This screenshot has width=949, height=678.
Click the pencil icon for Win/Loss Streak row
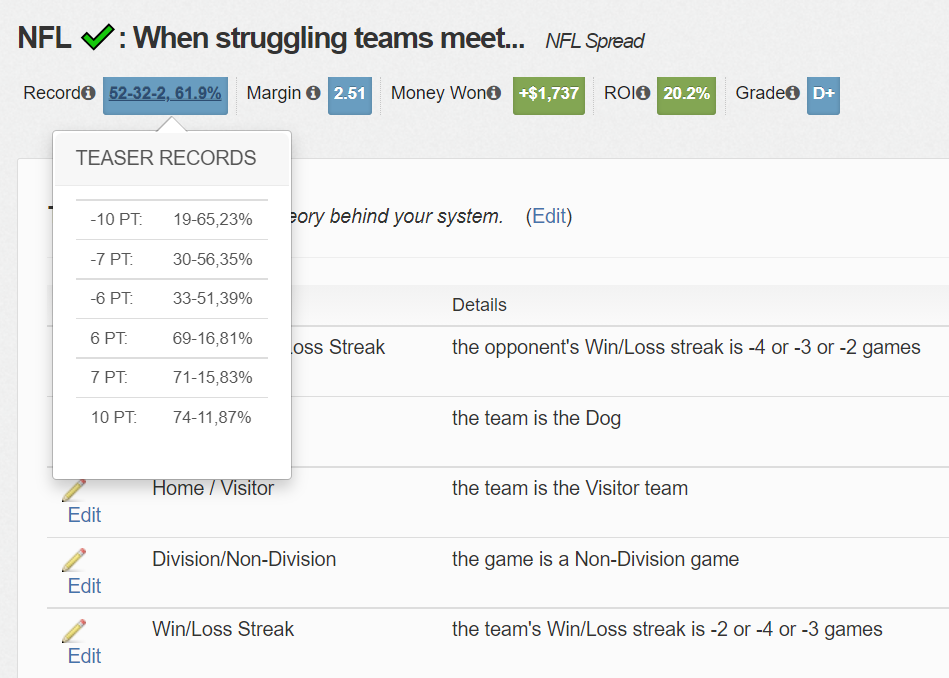coord(74,631)
